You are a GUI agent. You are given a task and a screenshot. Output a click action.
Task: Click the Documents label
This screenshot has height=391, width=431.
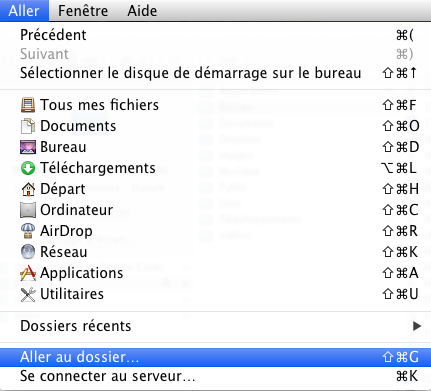click(x=78, y=126)
